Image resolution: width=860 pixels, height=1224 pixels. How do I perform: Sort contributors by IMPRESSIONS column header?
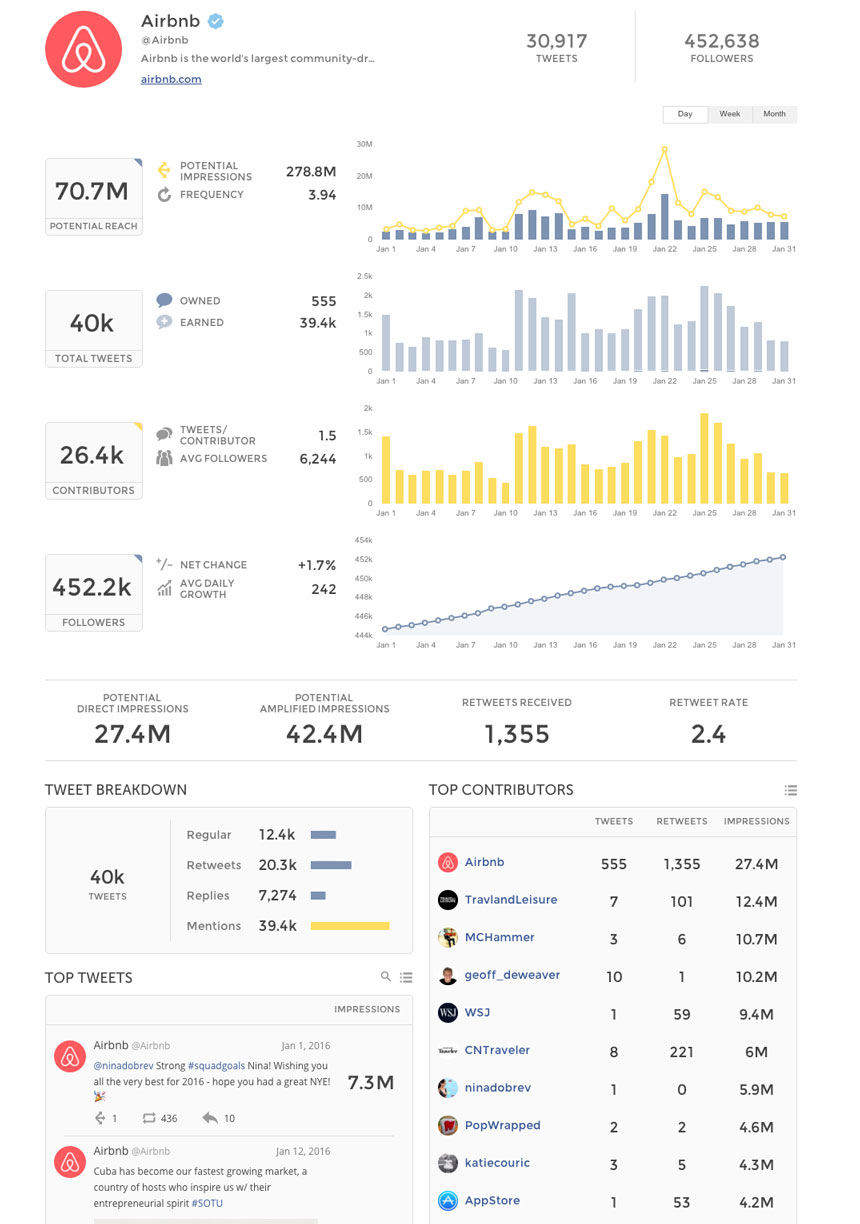[x=757, y=821]
